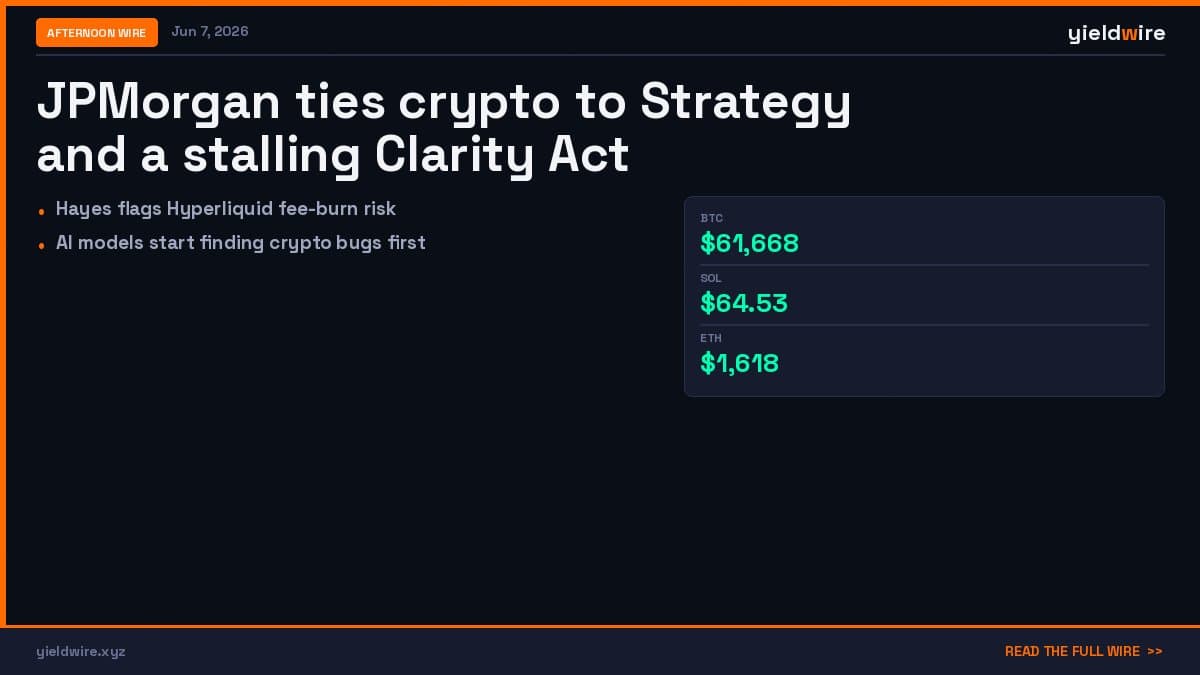The width and height of the screenshot is (1200, 675).
Task: Open the Hayes flags Hyperliquid fee-burn bullet
Action: (226, 209)
